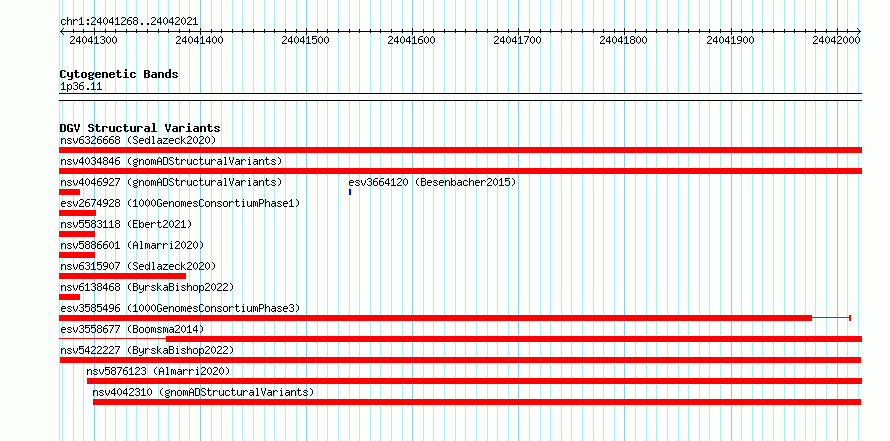Click the DGV Structural Variants track title
The image size is (890, 441).
pos(140,128)
